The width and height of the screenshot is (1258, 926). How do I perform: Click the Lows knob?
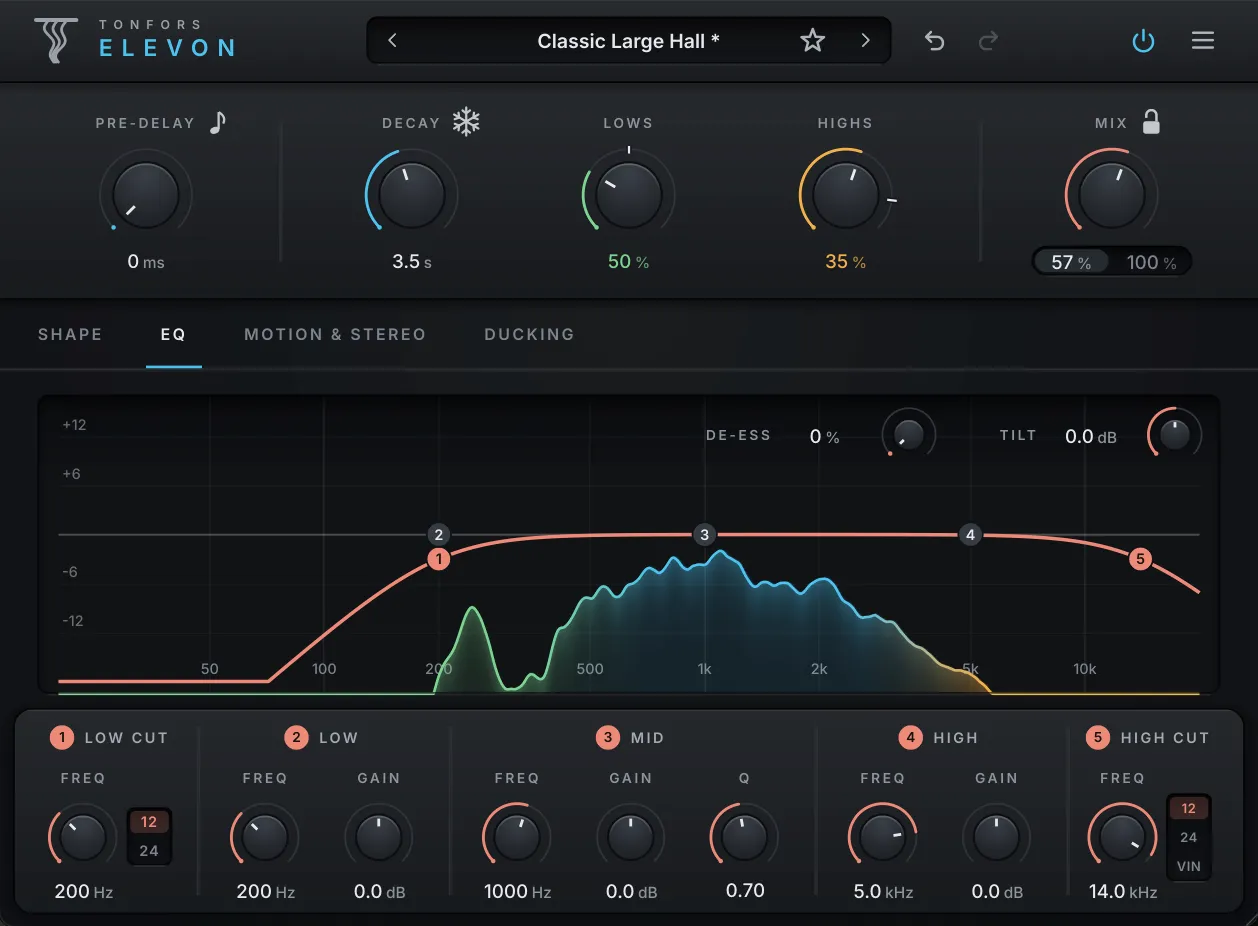(628, 195)
